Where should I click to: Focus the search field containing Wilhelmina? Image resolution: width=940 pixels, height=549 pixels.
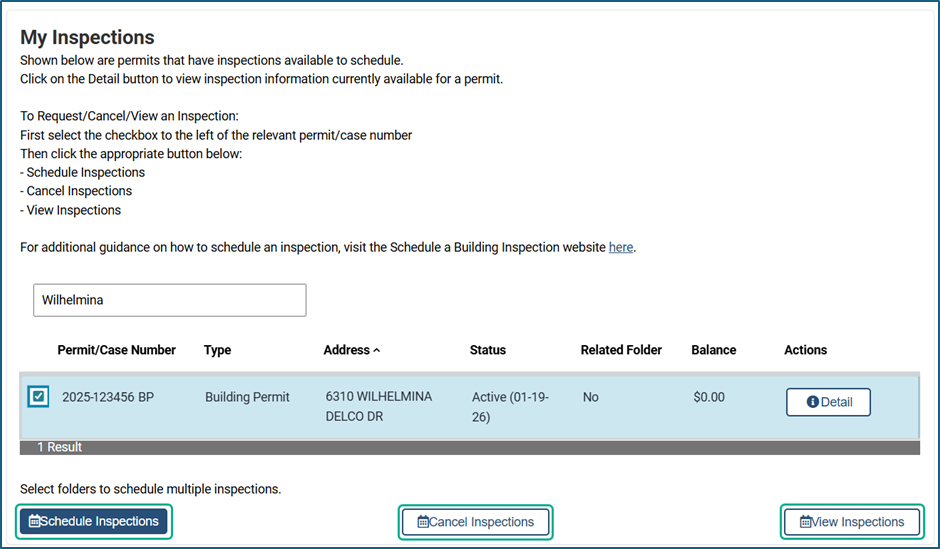[169, 300]
